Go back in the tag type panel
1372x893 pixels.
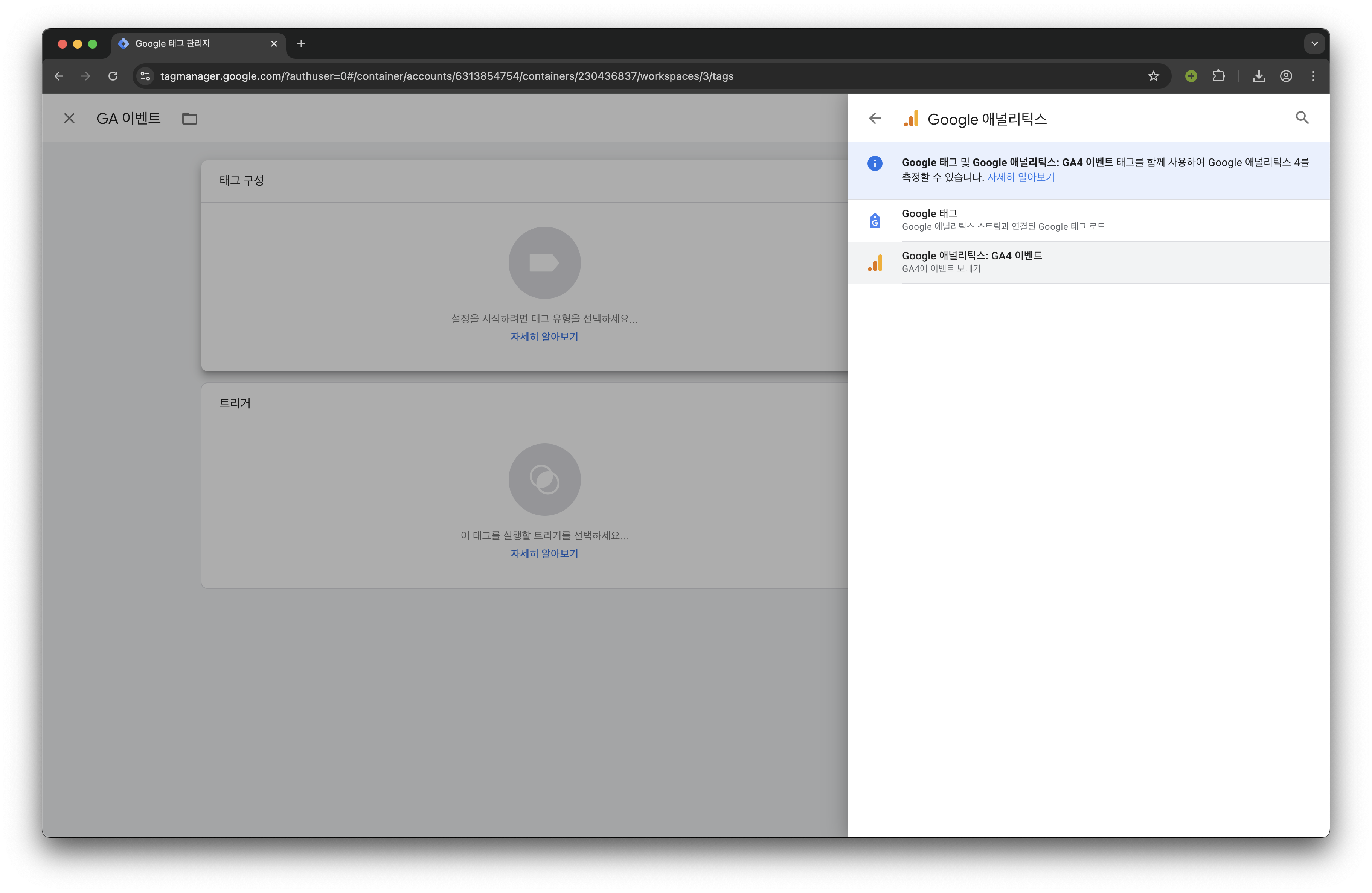tap(875, 118)
